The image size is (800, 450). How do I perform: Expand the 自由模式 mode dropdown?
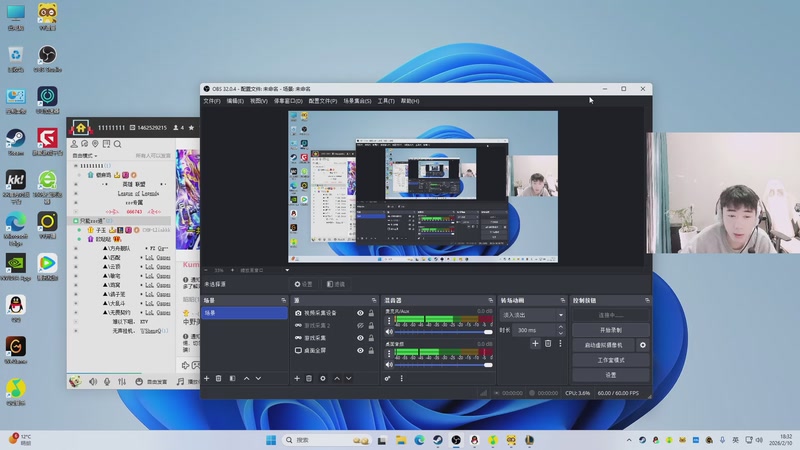coord(87,155)
